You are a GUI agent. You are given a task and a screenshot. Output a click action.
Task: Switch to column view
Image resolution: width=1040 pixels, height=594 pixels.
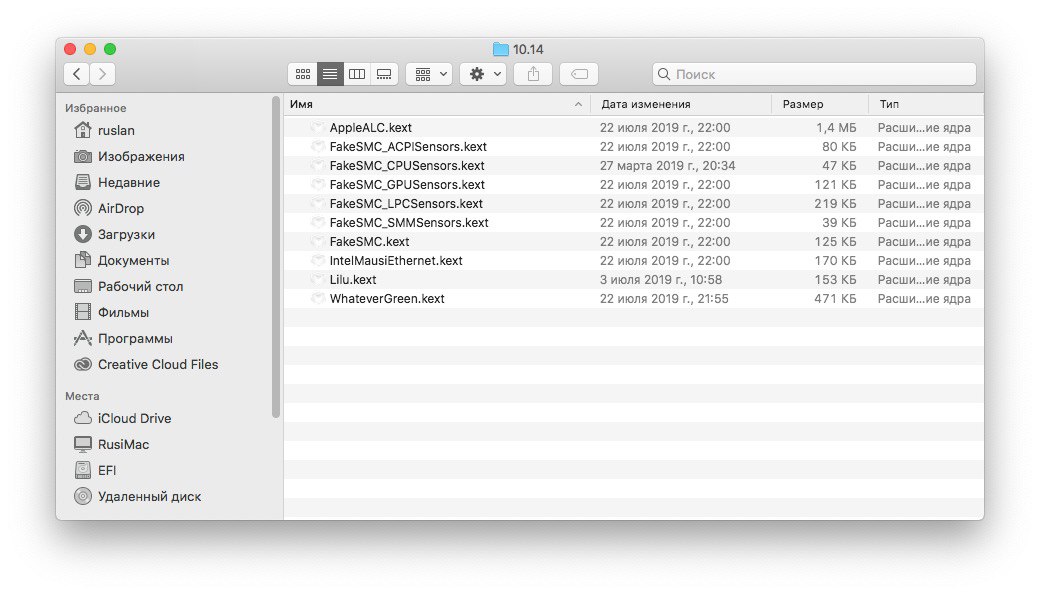(357, 74)
